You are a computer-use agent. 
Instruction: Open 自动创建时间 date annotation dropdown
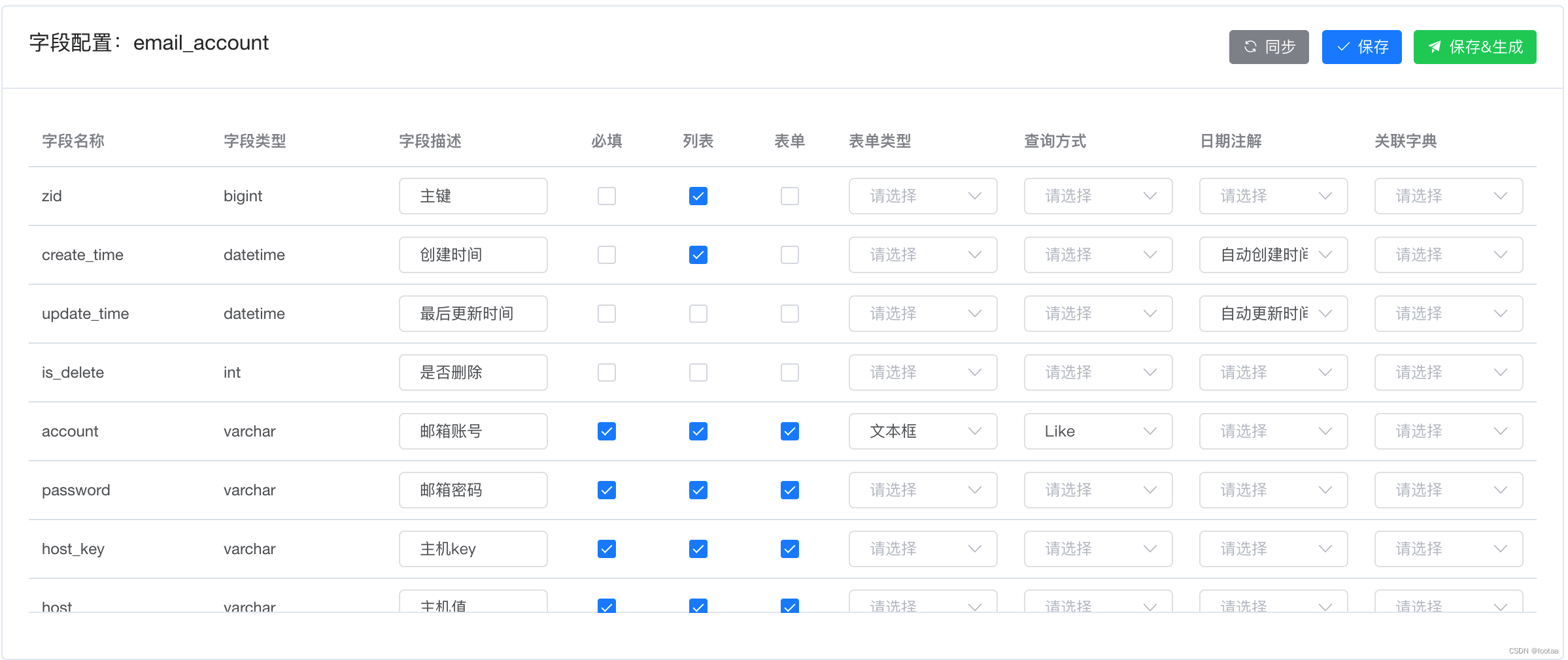coord(1273,255)
